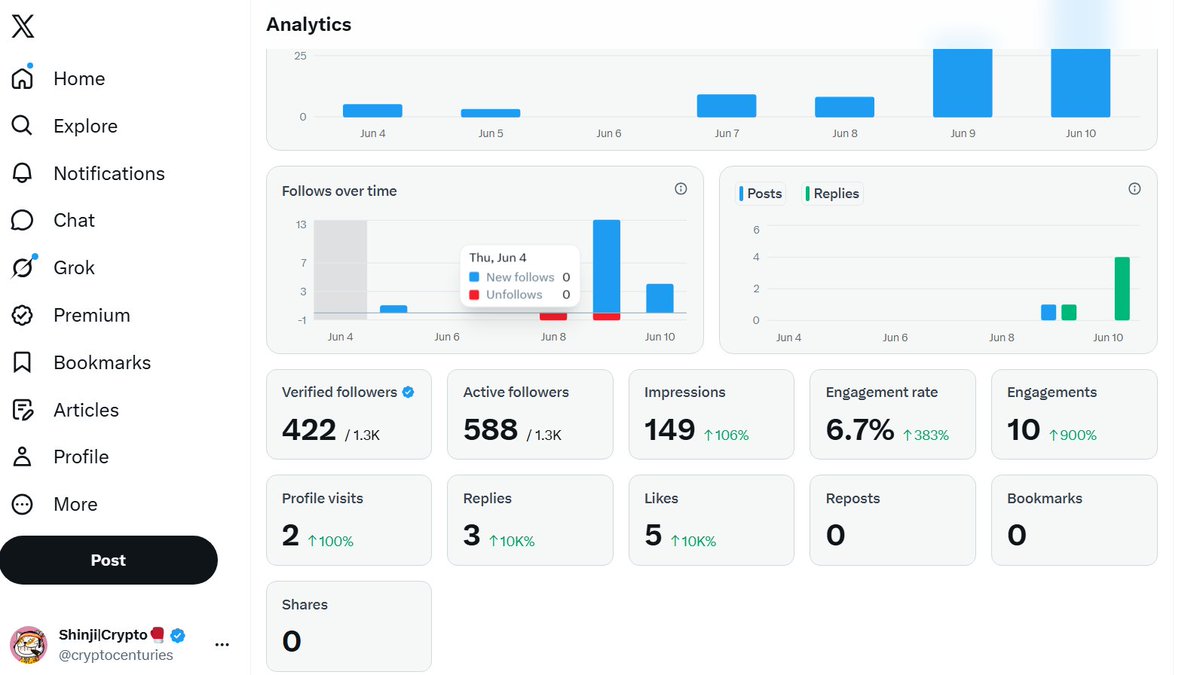Click the Jun 7 bar in top chart
Screen dimensions: 1200x675
[x=726, y=106]
